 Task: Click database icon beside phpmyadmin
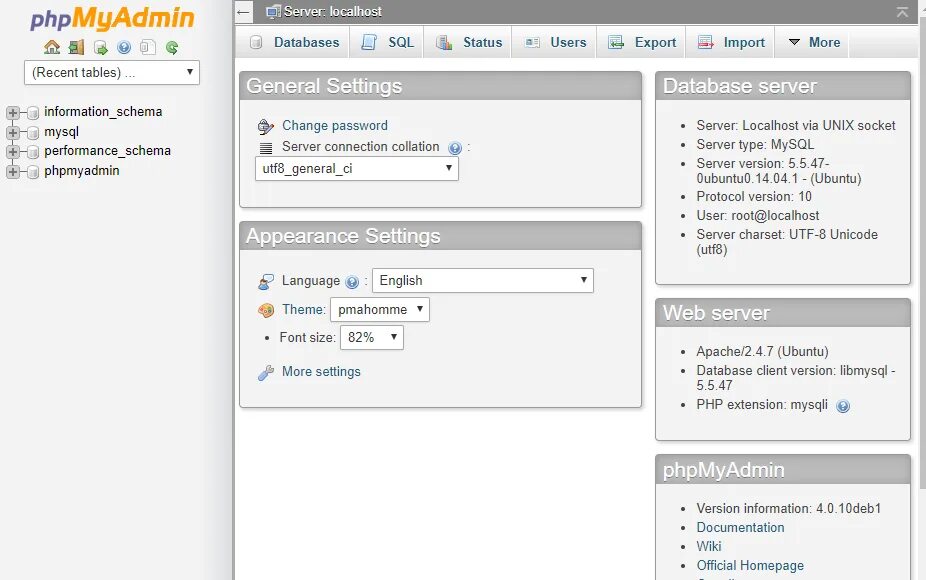(x=33, y=172)
